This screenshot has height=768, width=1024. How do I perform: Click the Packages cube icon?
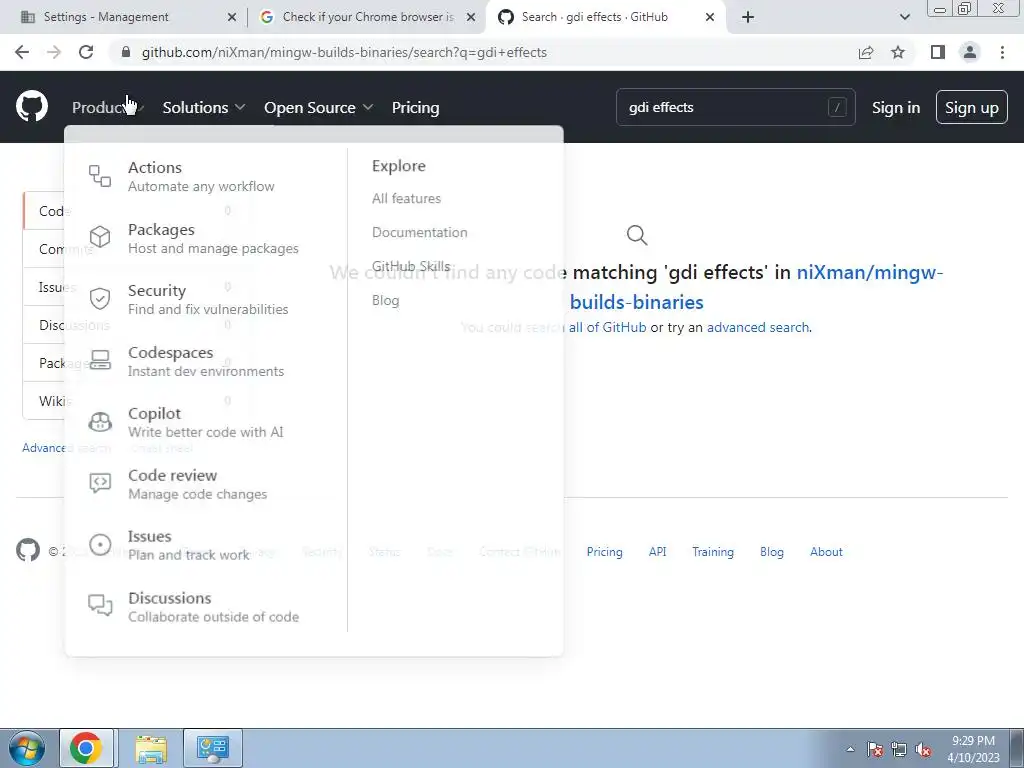coord(100,237)
